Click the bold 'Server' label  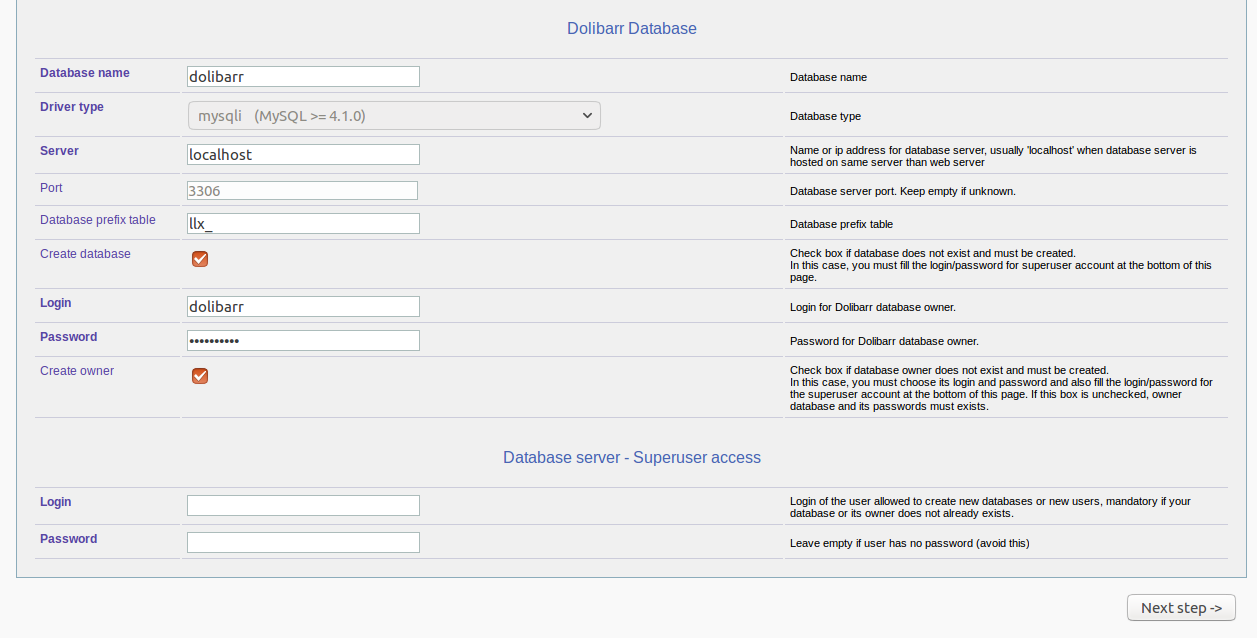(x=59, y=151)
